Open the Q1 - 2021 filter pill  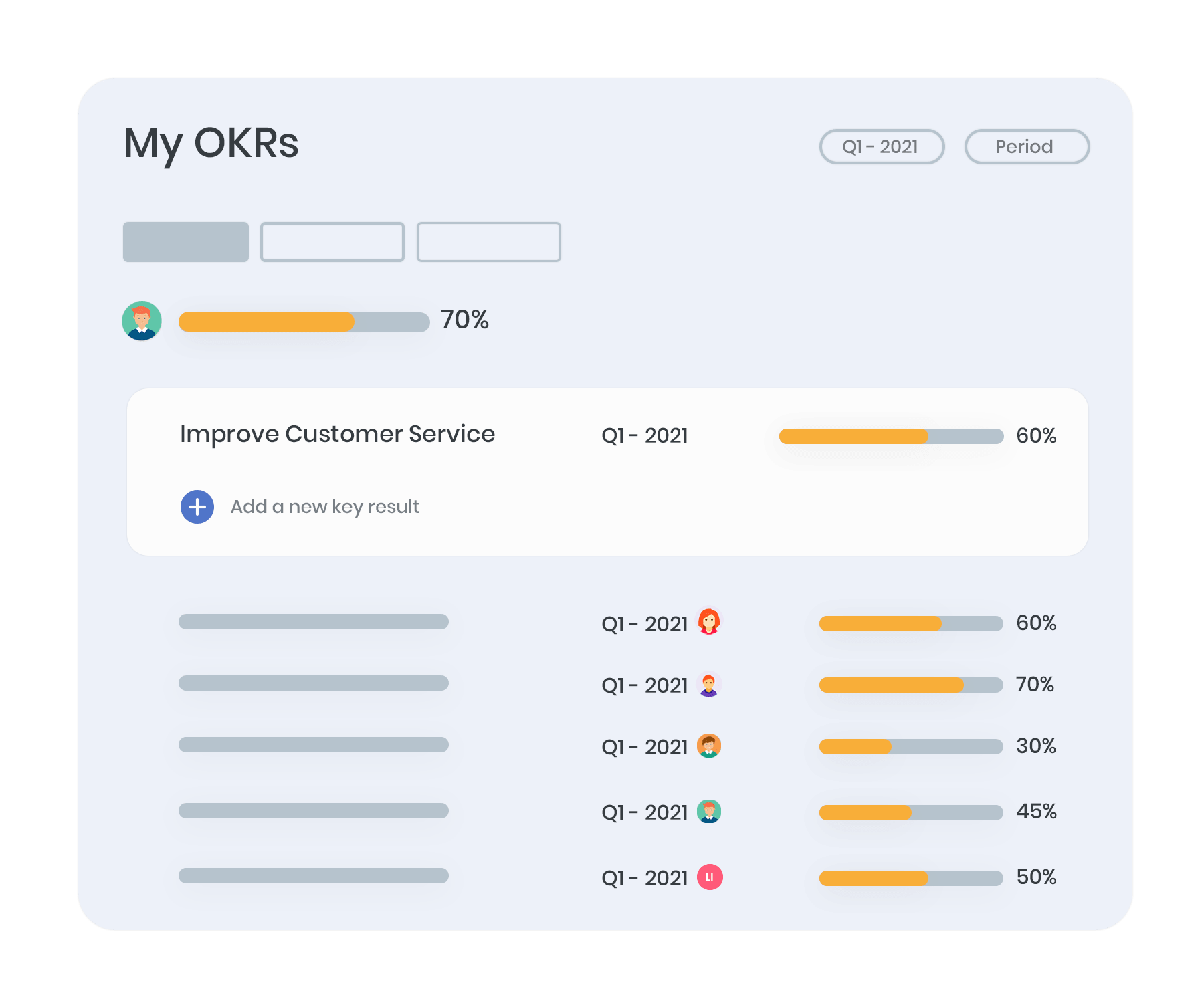pyautogui.click(x=882, y=146)
